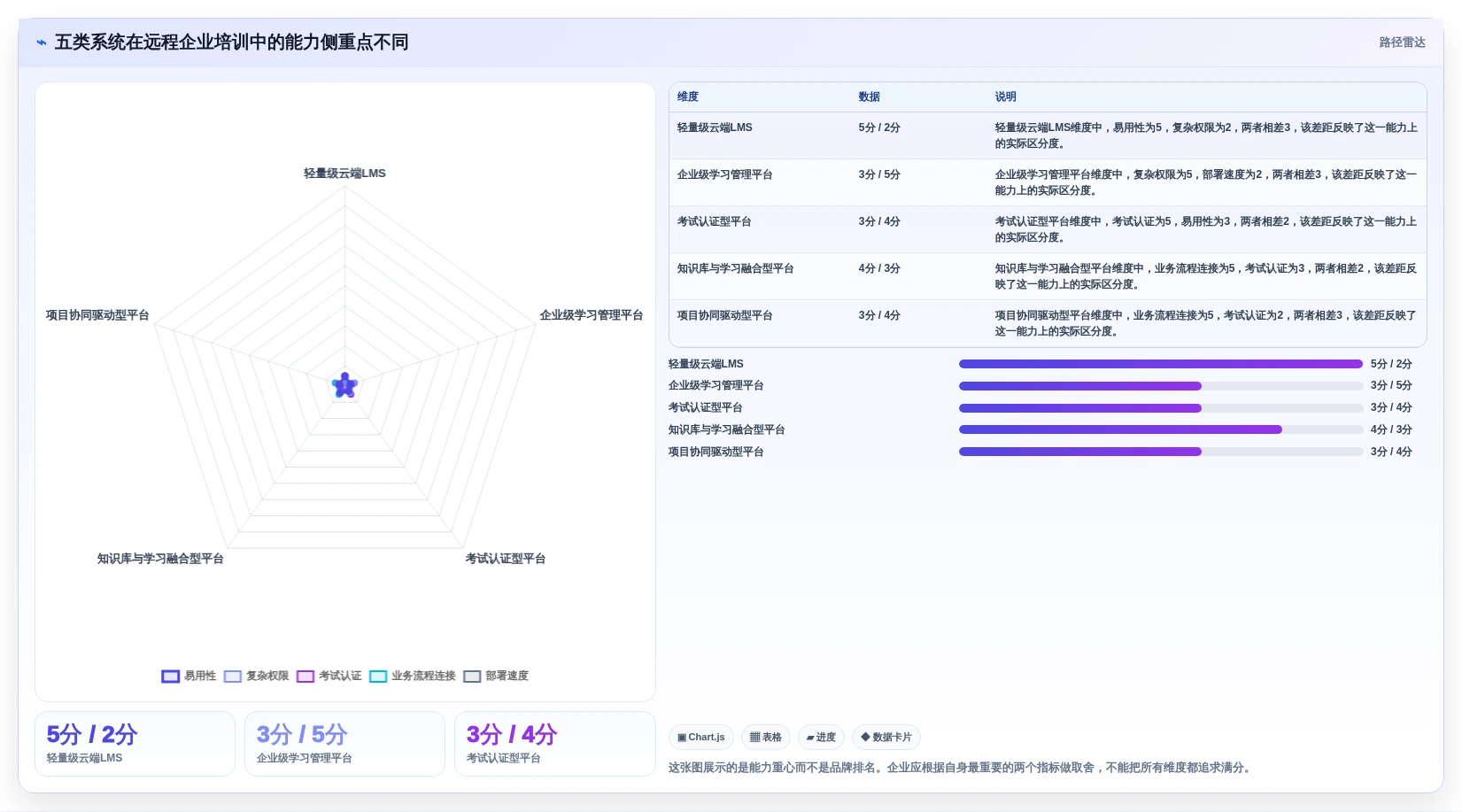Click the 考试认证型平台 progress bar
Viewport: 1462px width, 812px height.
(1161, 408)
